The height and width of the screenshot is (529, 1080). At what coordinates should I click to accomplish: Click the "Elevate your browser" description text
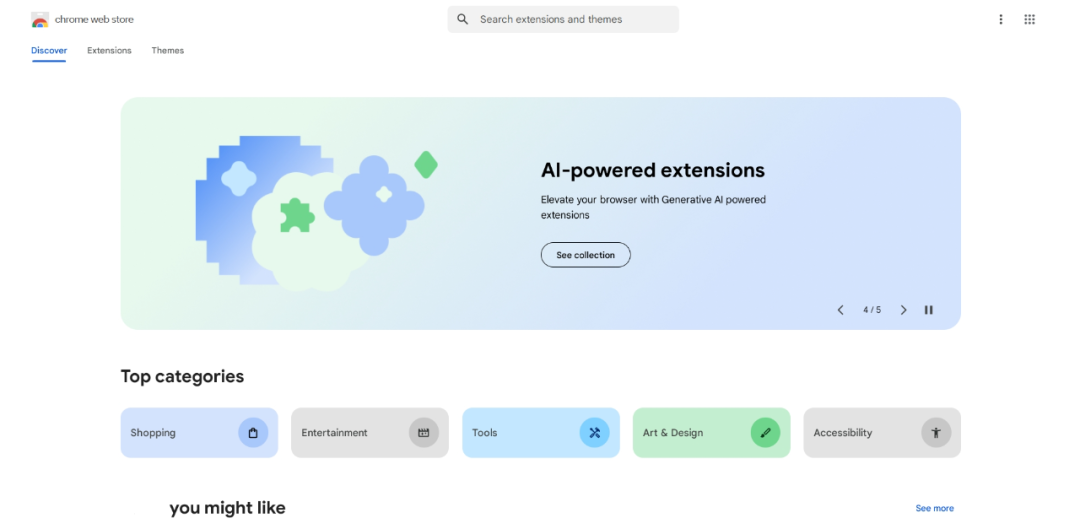point(653,207)
